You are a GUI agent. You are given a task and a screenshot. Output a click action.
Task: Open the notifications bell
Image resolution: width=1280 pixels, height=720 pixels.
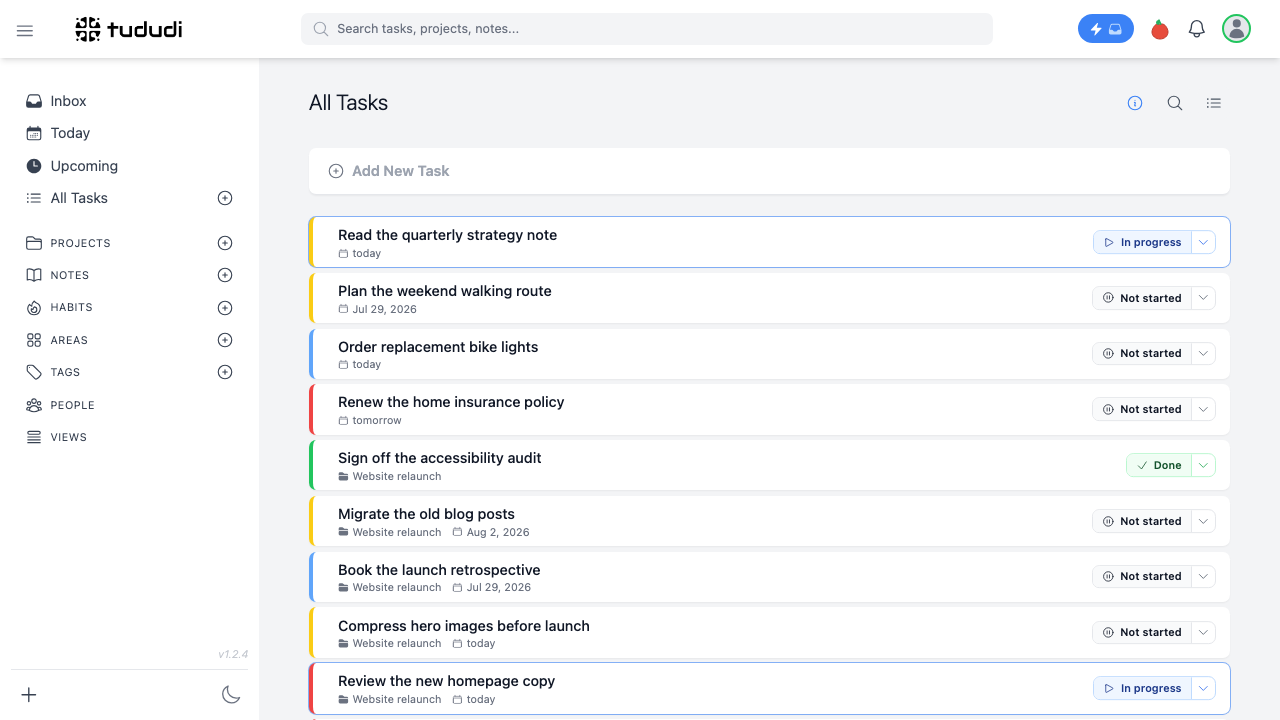[x=1197, y=29]
